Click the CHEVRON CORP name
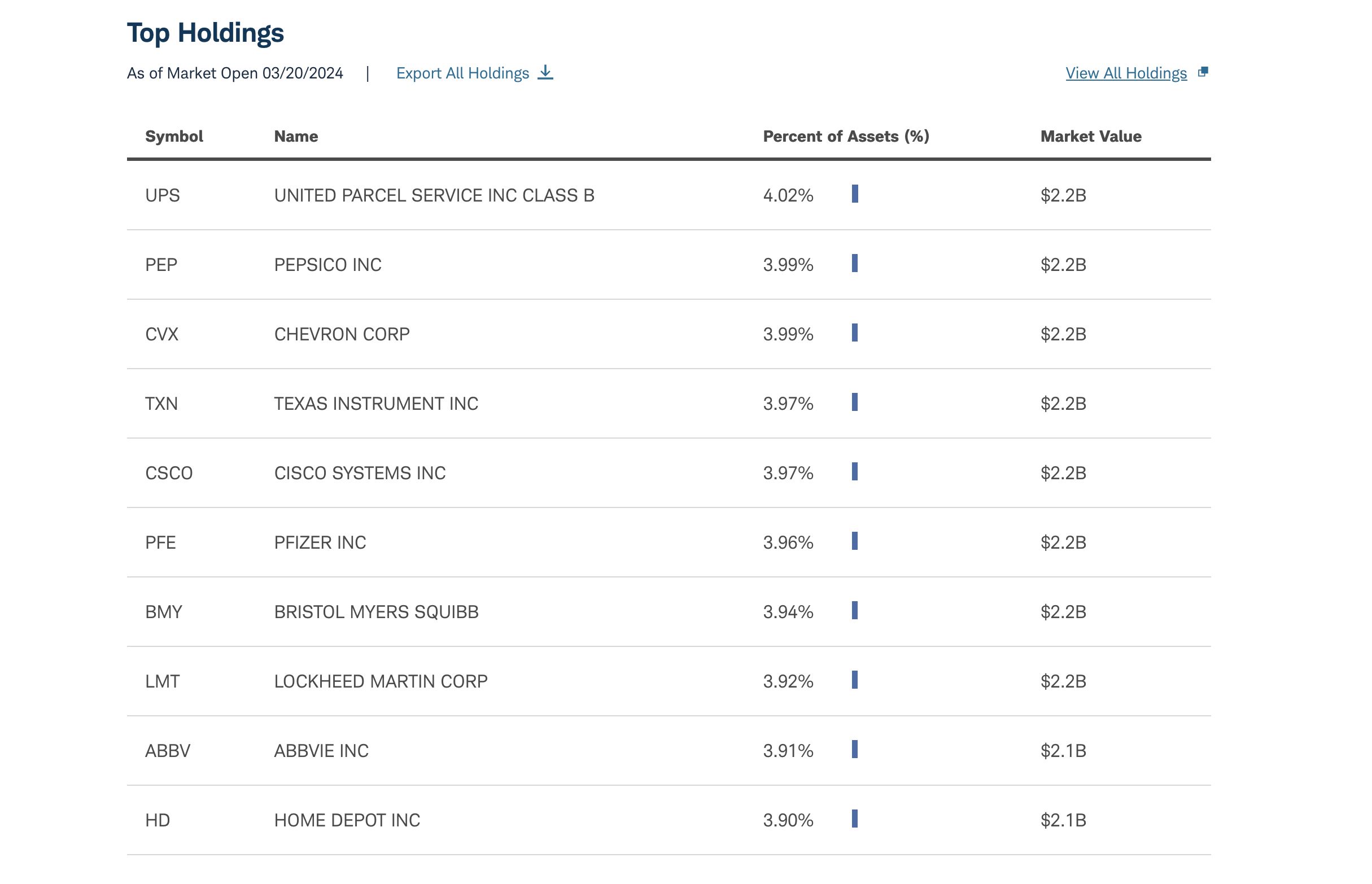1372x884 pixels. 342,334
